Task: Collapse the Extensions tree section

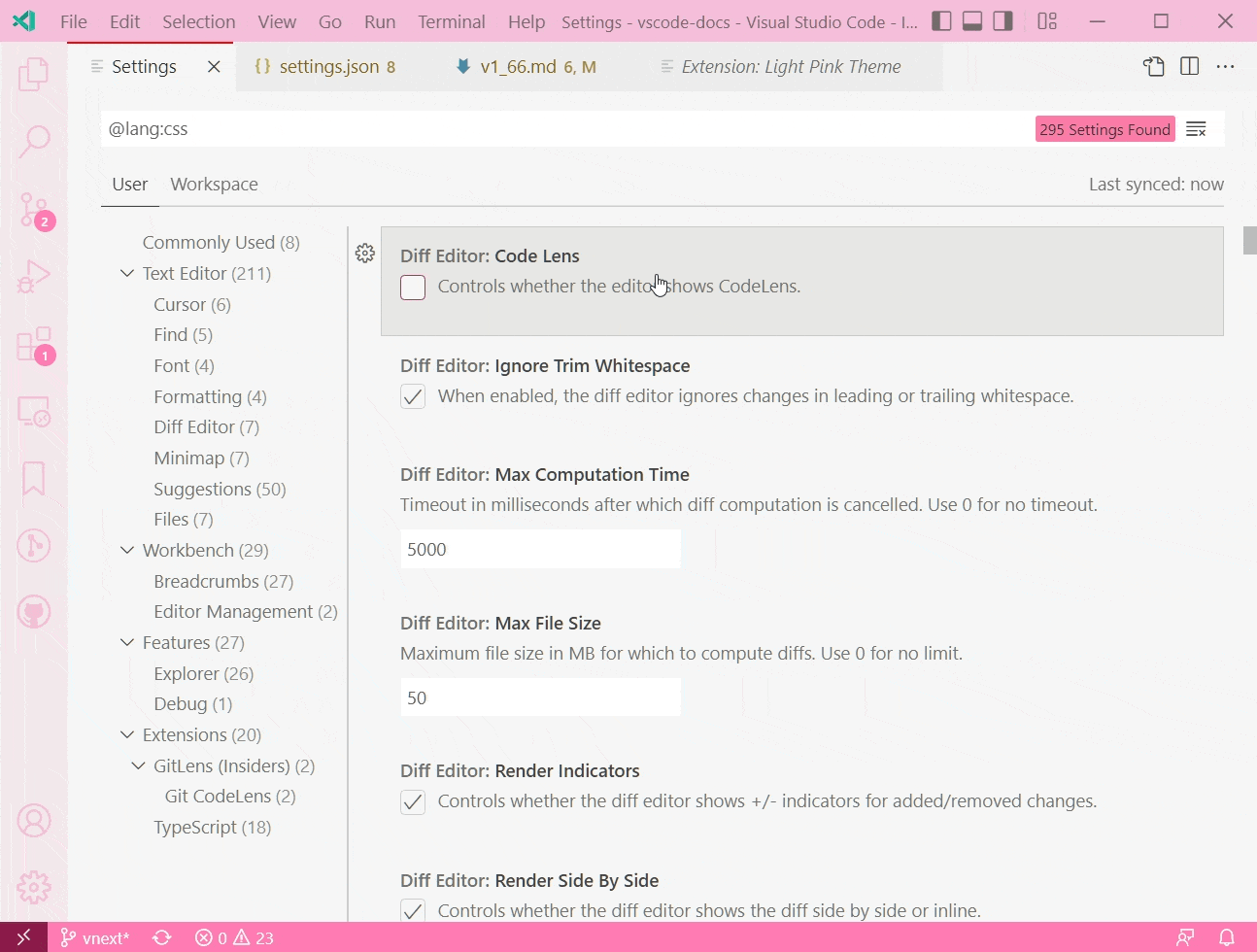Action: tap(127, 734)
